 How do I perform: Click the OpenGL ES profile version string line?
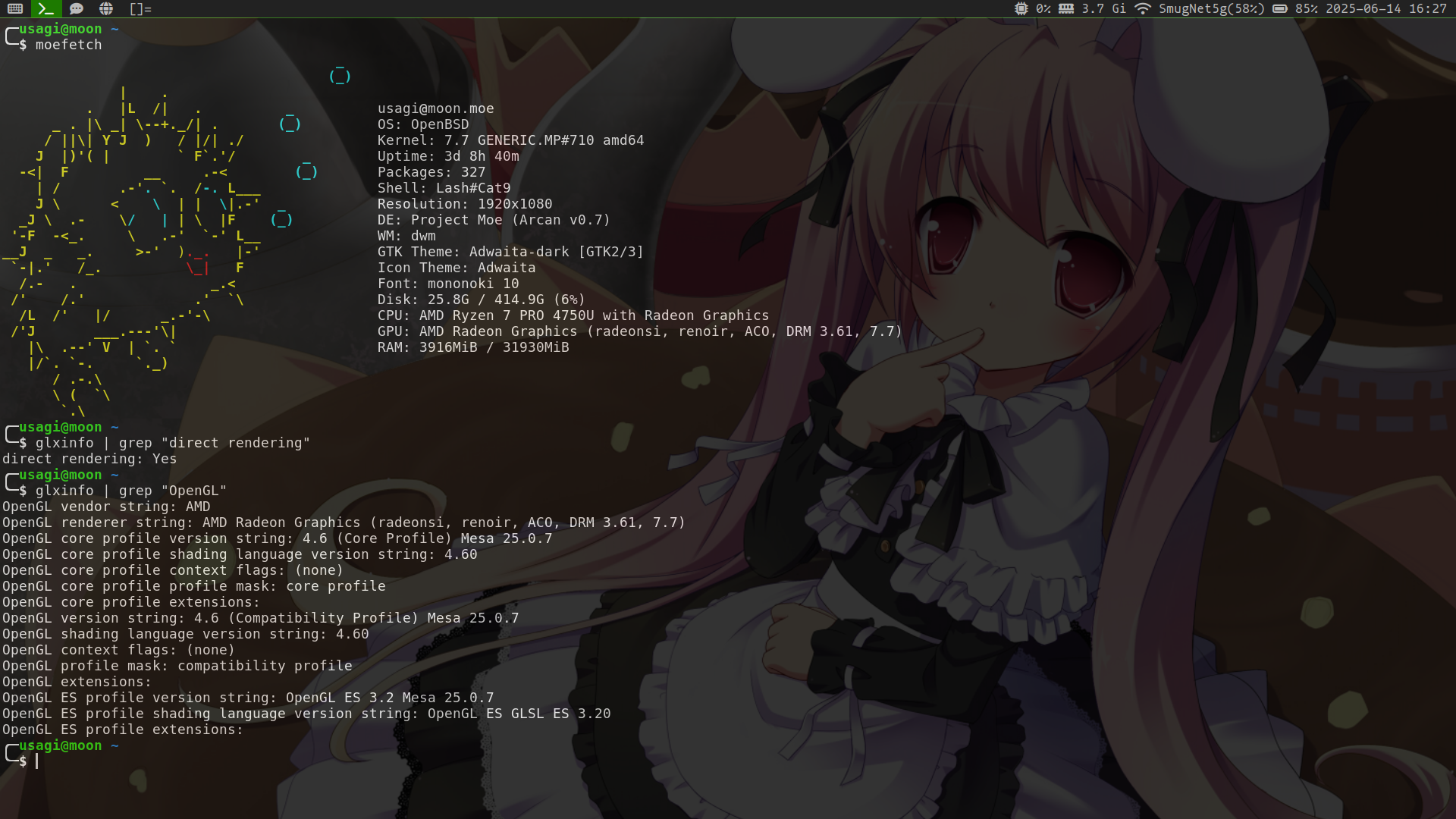(248, 698)
